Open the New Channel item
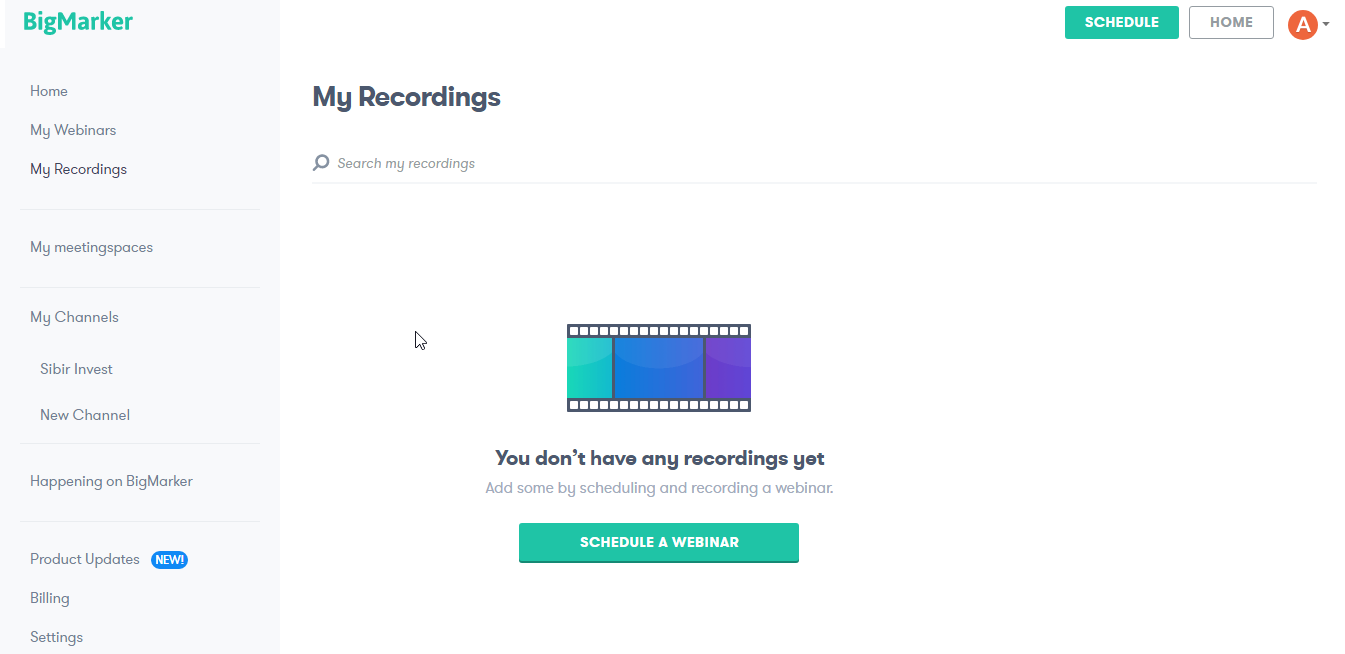1345x654 pixels. click(85, 415)
